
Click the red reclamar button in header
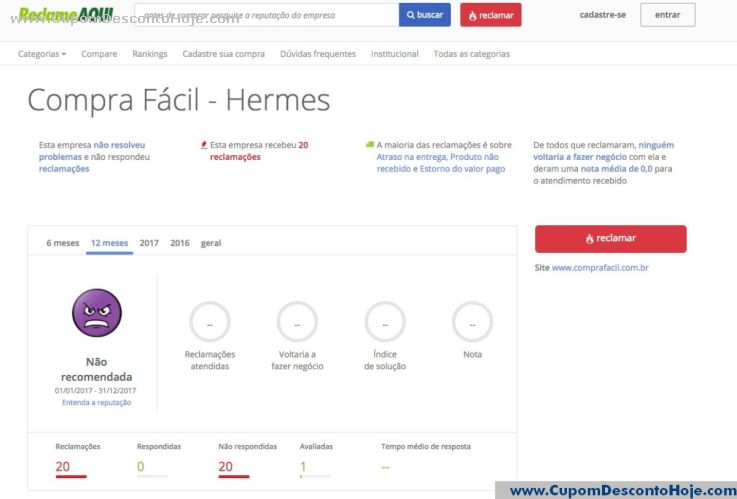(x=491, y=15)
